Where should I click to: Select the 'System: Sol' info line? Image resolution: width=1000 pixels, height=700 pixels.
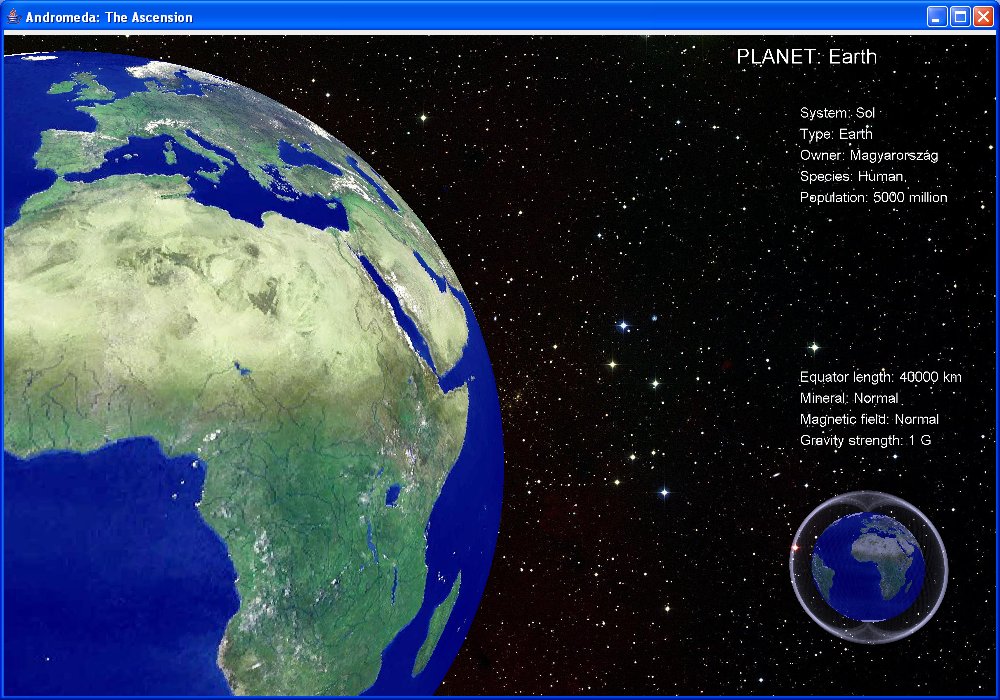coord(837,113)
